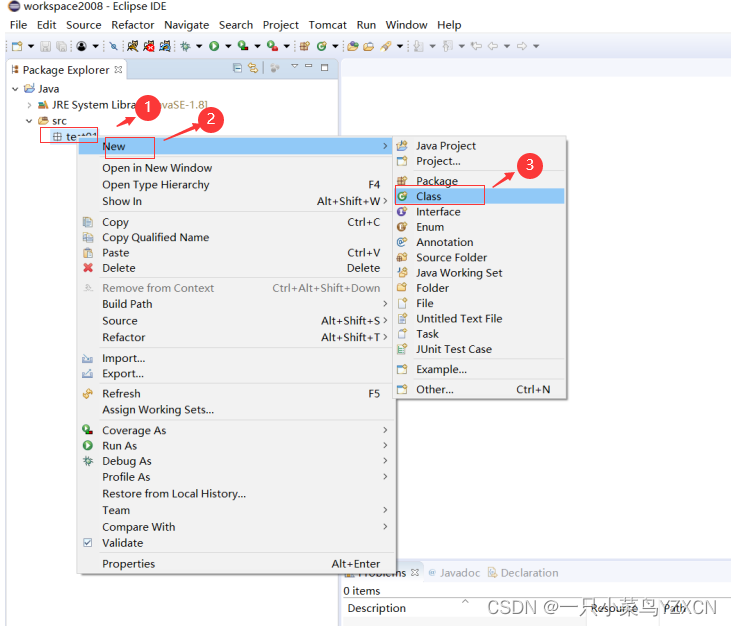Choose Copy Qualified Name
The image size is (731, 626).
(x=236, y=237)
